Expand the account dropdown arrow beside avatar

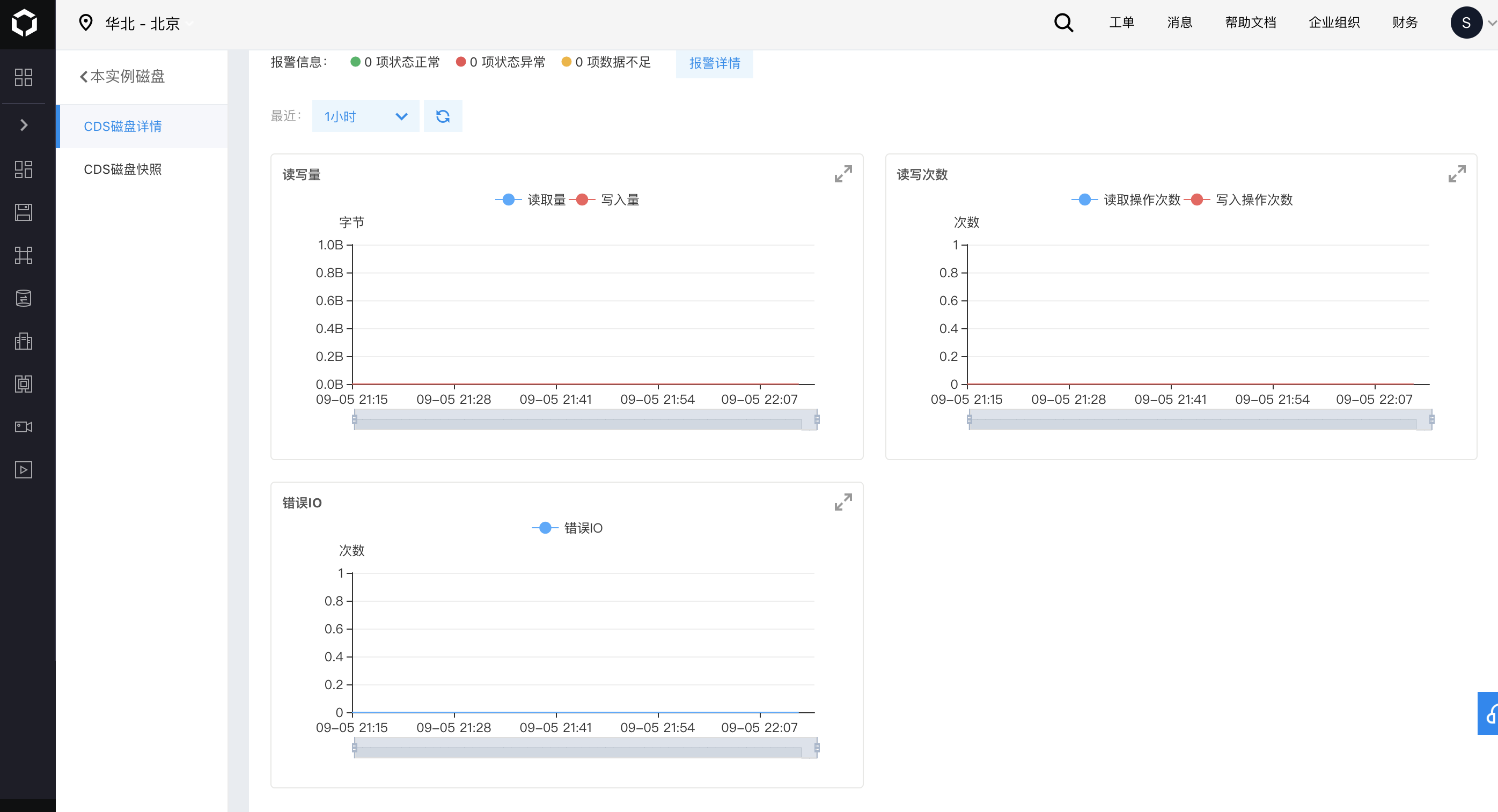[1492, 23]
